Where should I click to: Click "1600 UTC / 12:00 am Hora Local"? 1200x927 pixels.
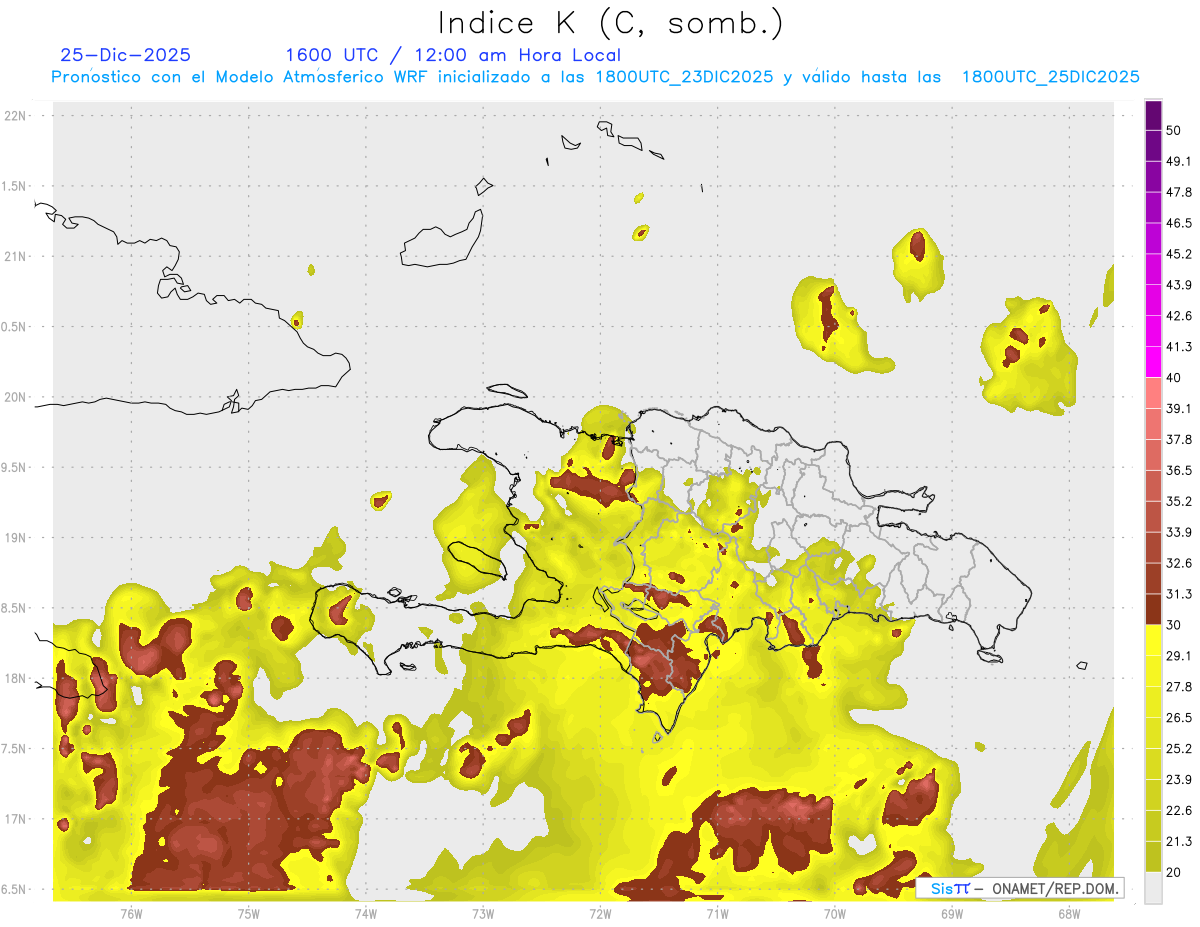pos(453,55)
